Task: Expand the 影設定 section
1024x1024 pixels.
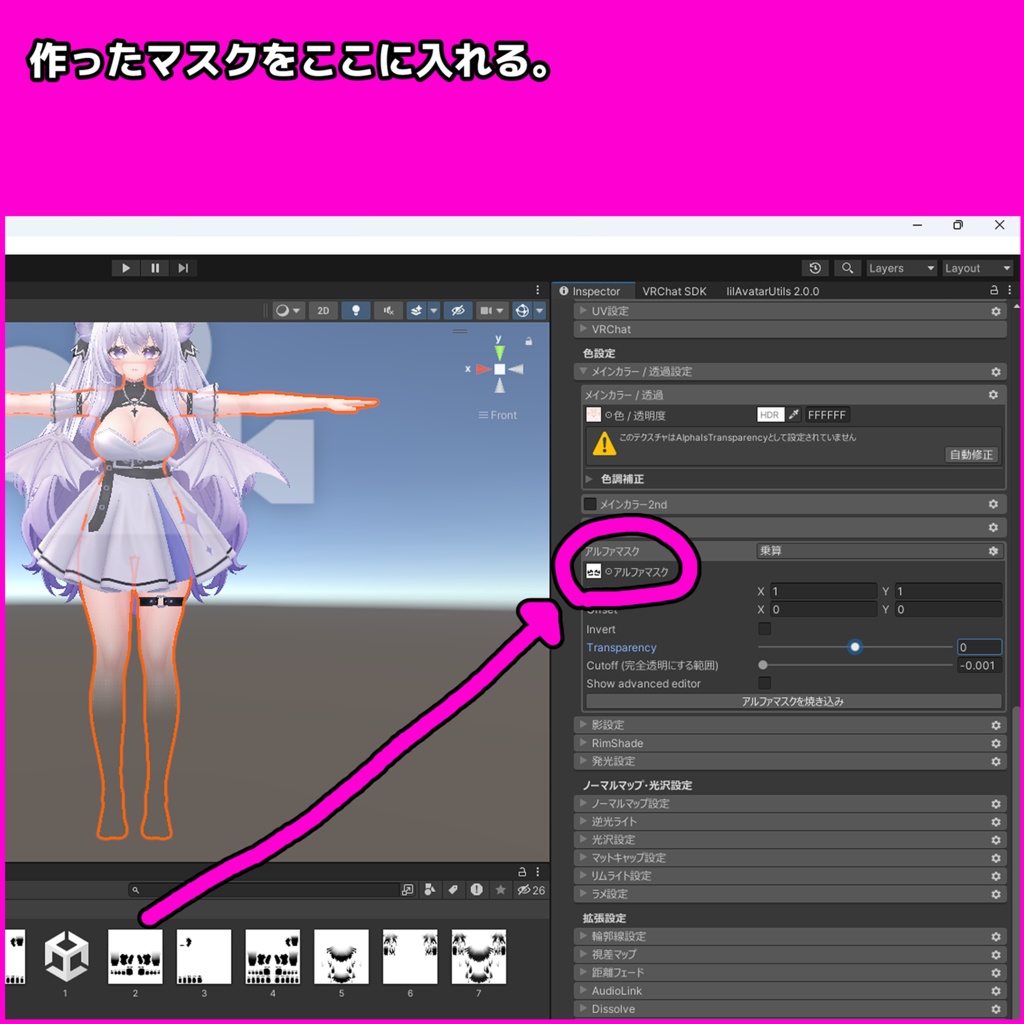Action: [x=790, y=725]
